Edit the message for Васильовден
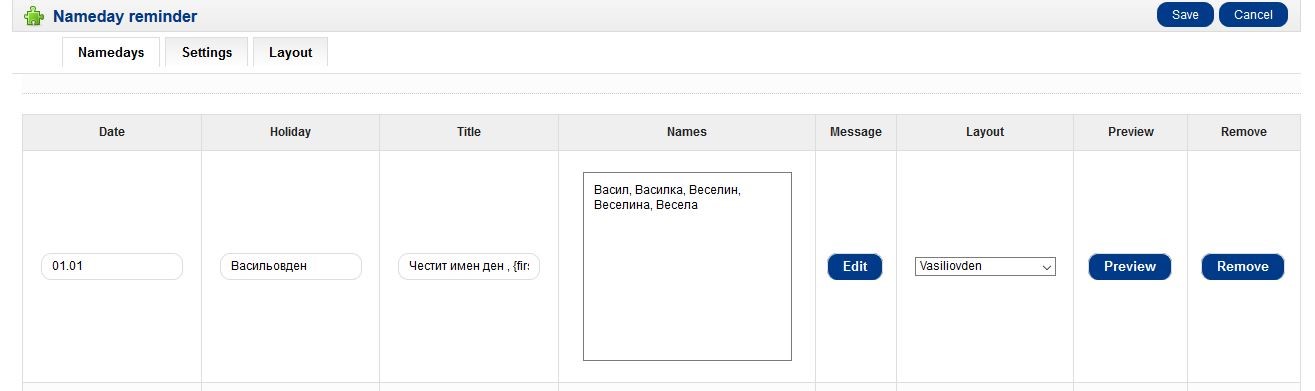 [855, 266]
